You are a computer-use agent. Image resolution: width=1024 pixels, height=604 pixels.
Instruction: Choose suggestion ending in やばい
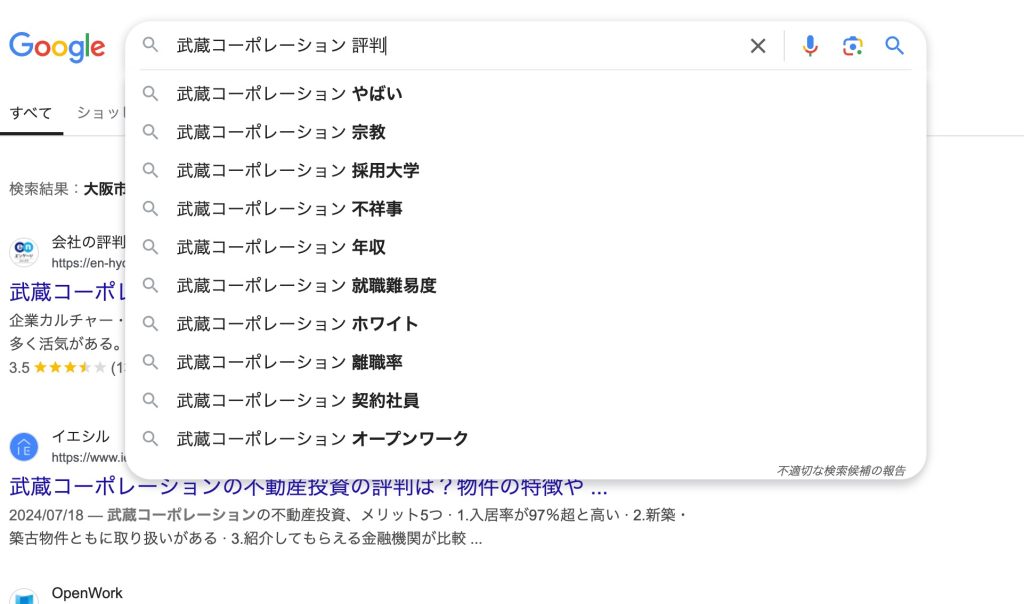(x=290, y=94)
